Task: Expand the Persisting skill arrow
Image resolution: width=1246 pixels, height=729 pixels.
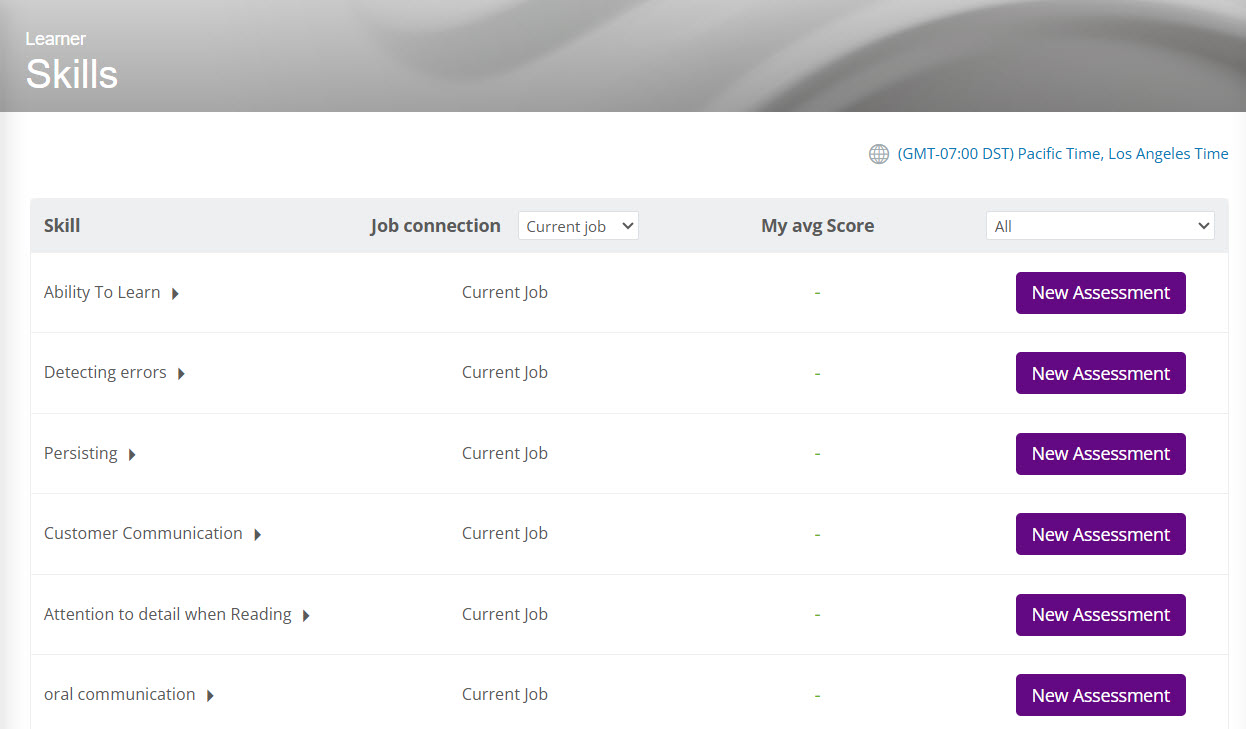Action: 132,455
